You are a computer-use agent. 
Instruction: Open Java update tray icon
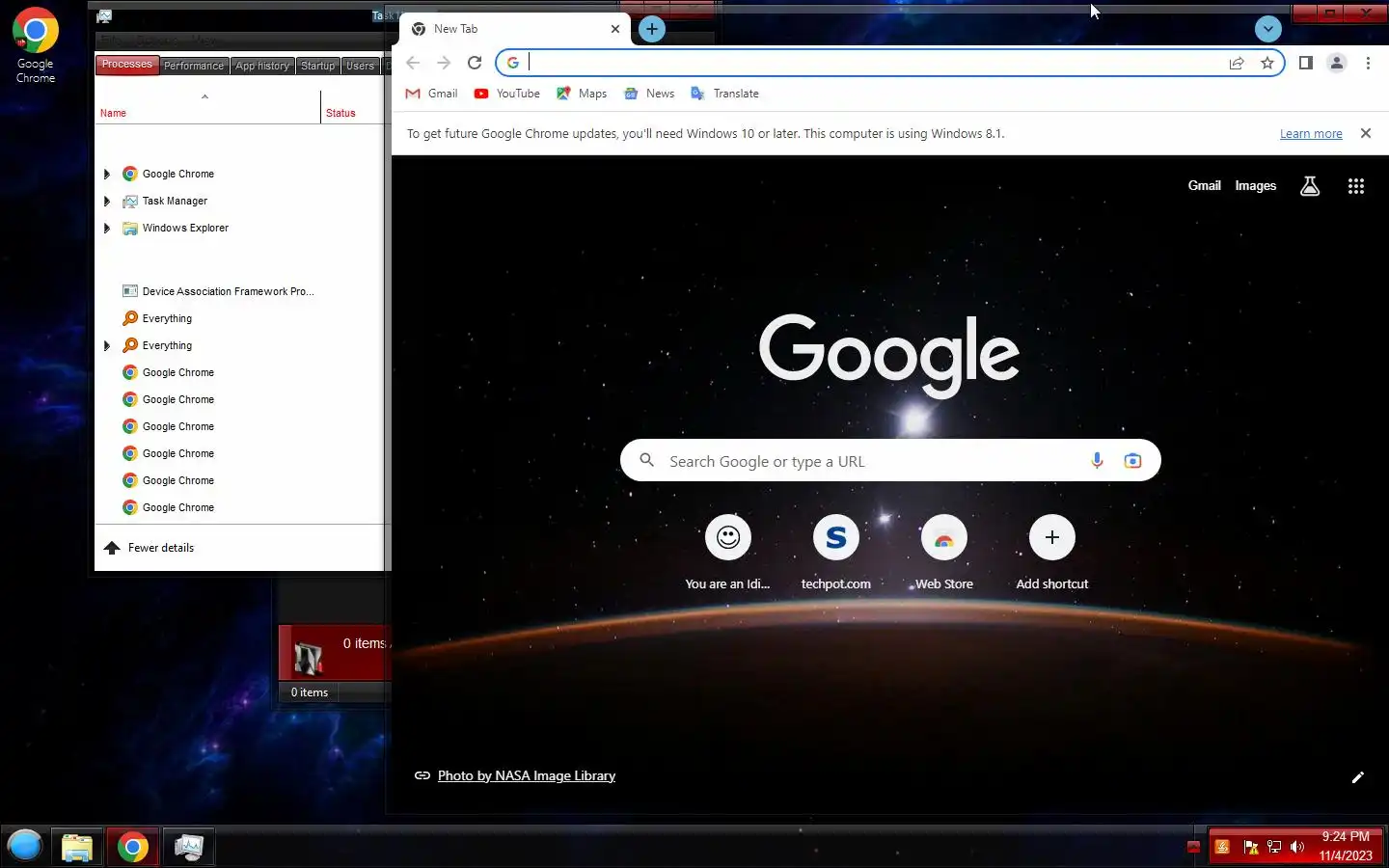pos(1222,847)
